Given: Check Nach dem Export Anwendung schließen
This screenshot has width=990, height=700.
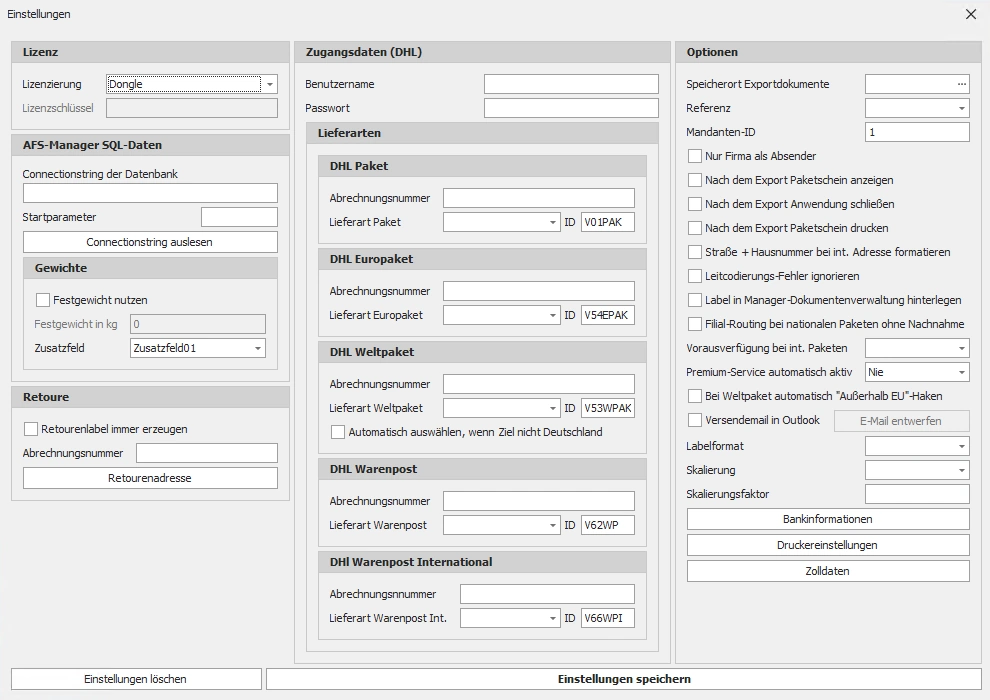Looking at the screenshot, I should click(x=695, y=204).
